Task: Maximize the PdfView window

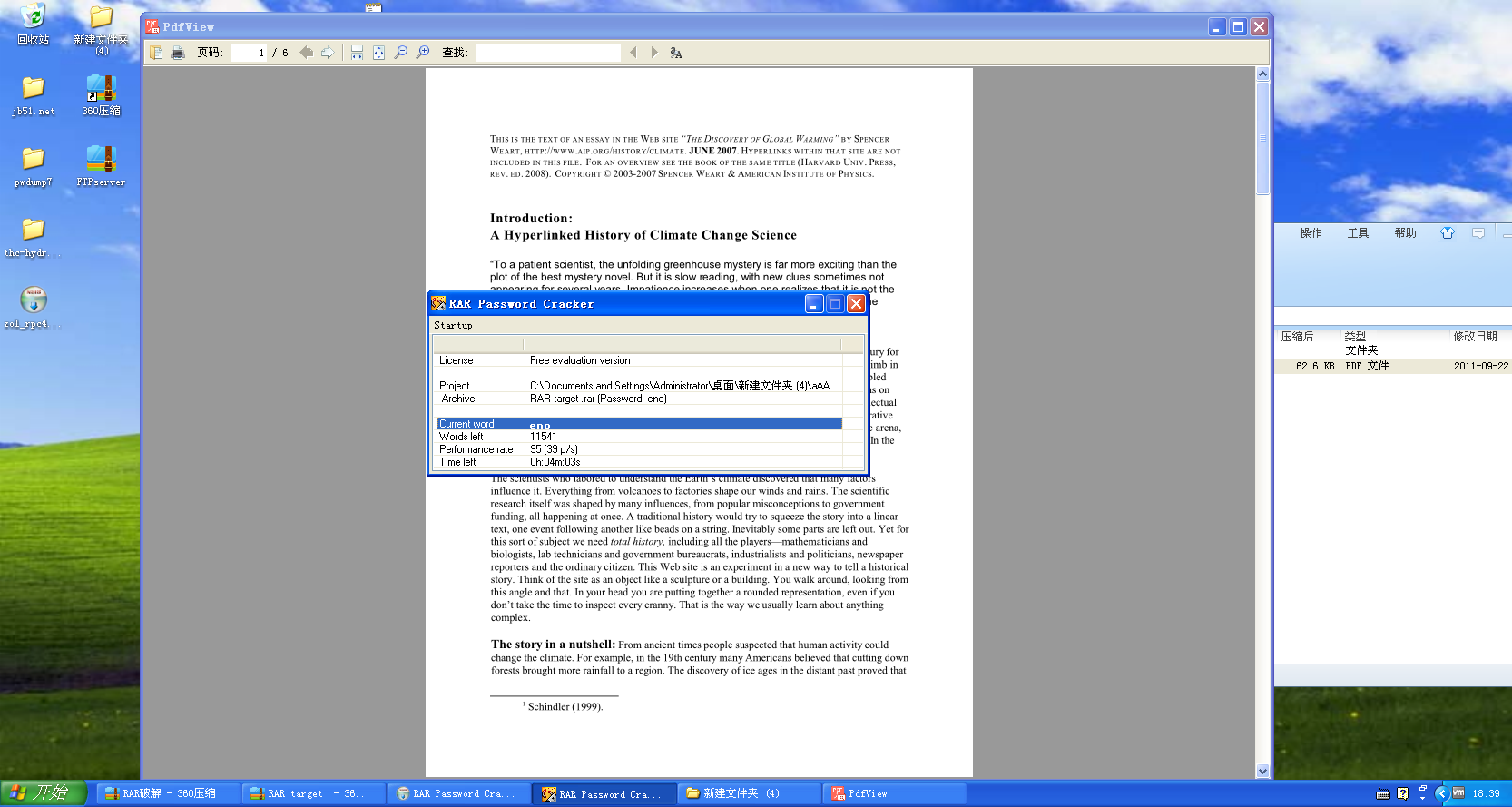Action: (1238, 27)
